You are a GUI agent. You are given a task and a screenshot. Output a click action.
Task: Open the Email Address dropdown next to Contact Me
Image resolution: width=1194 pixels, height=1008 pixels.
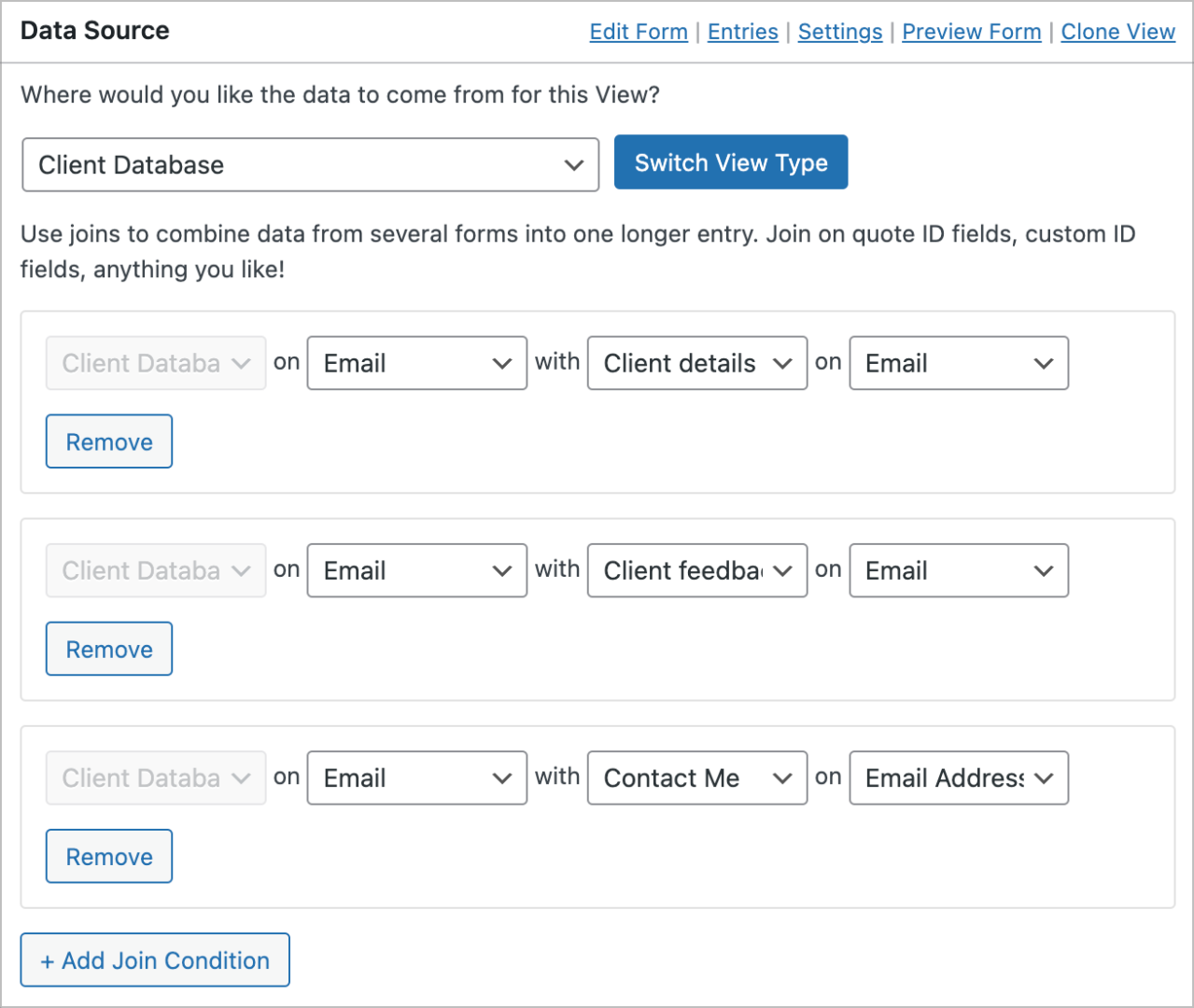[x=959, y=777]
